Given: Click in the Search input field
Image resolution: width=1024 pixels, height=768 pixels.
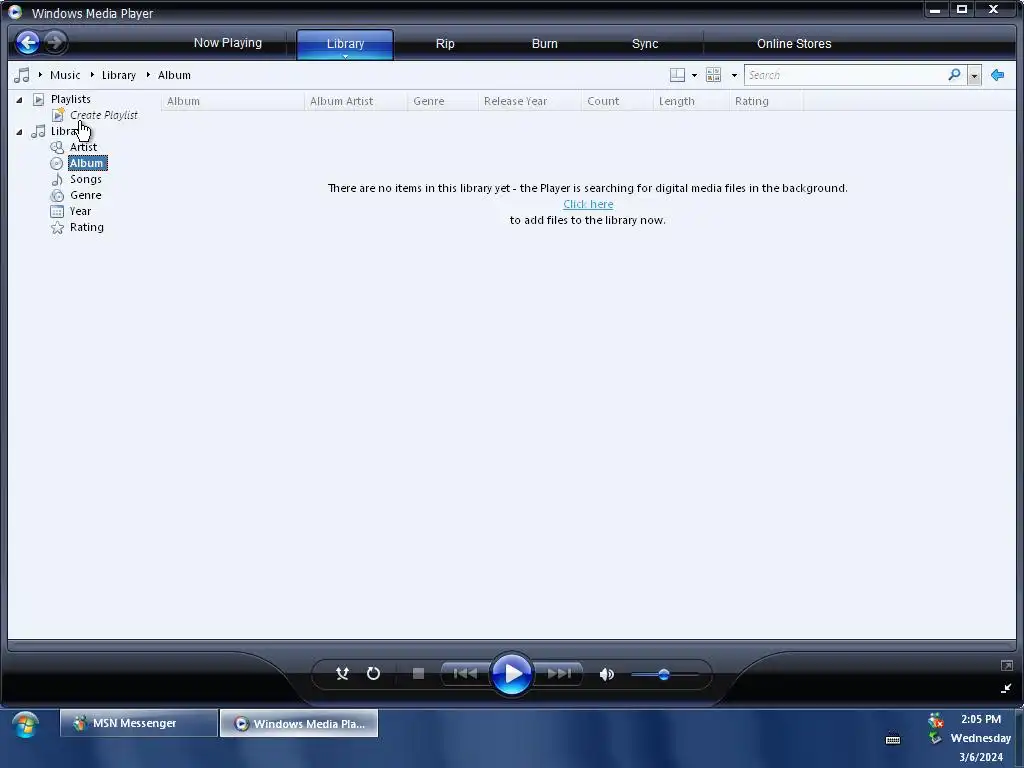Looking at the screenshot, I should click(x=846, y=75).
